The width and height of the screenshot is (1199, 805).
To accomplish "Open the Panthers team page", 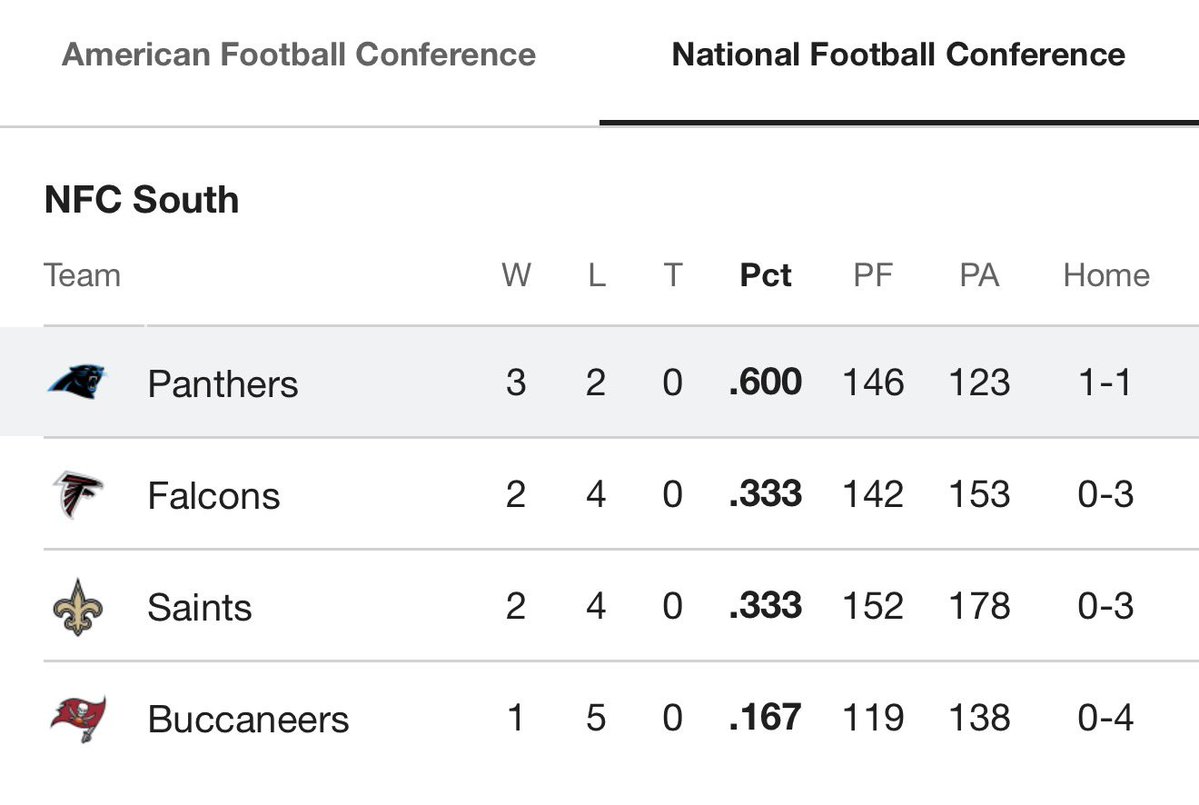I will click(223, 383).
